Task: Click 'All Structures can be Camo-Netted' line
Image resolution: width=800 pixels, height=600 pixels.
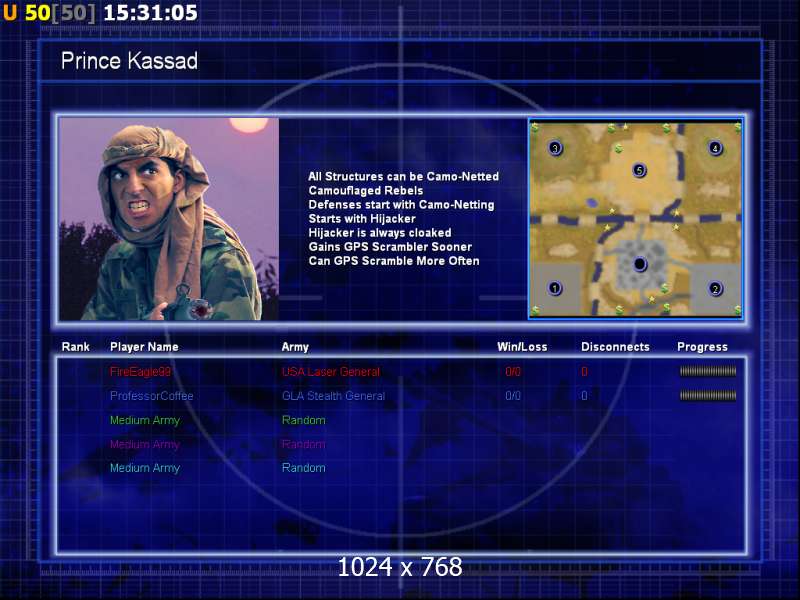Action: click(x=404, y=177)
